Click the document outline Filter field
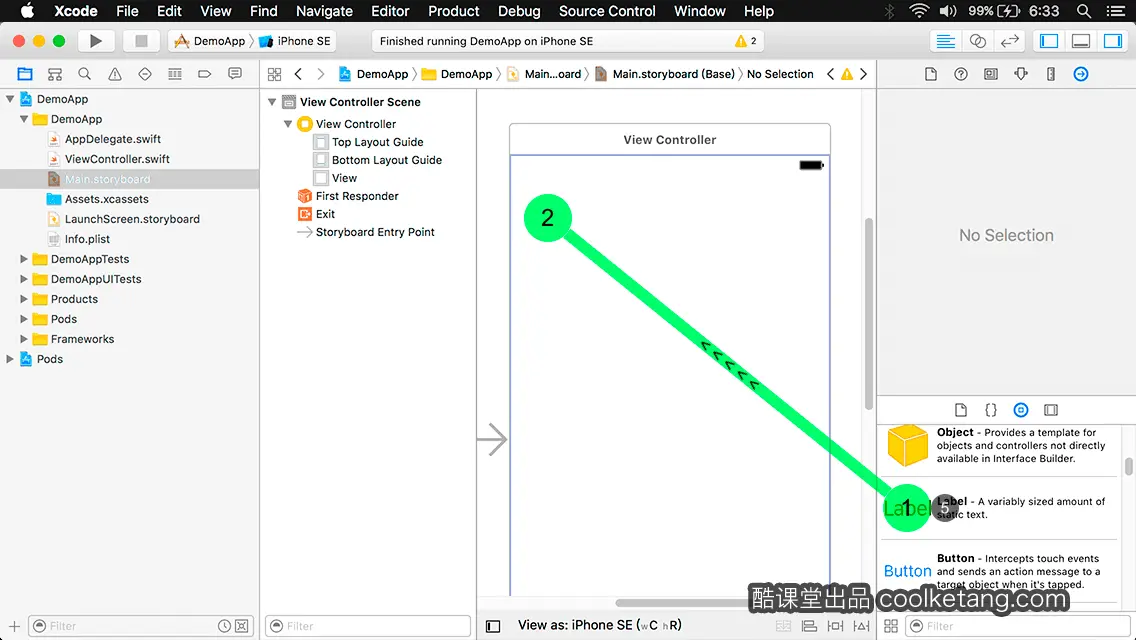The width and height of the screenshot is (1136, 640). [368, 626]
